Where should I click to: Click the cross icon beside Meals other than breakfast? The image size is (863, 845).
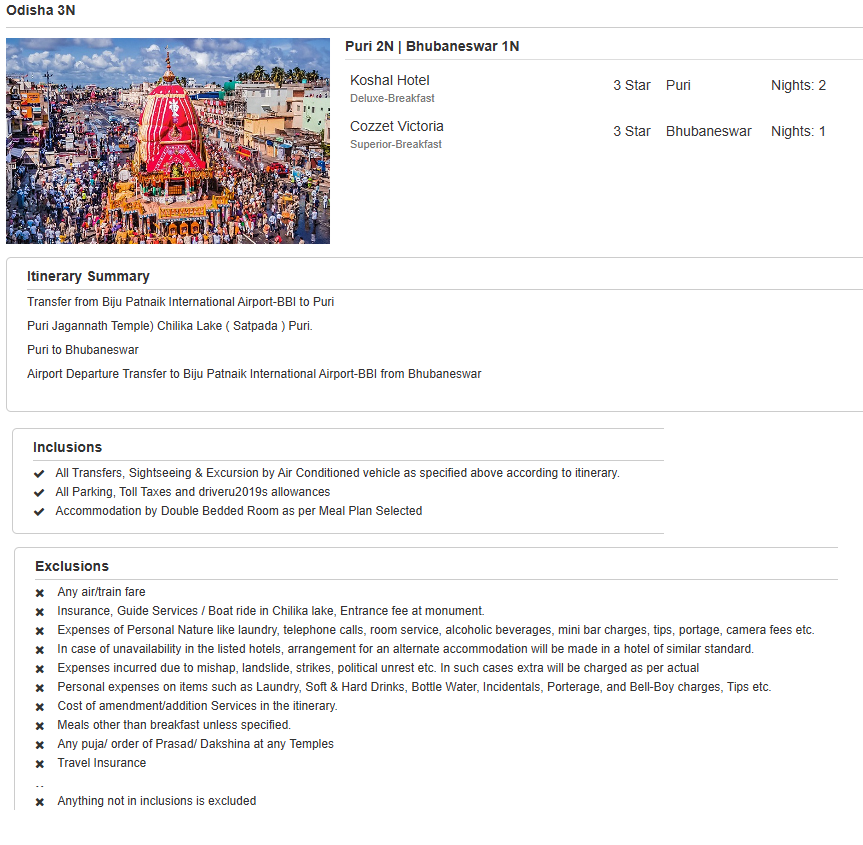(x=40, y=726)
